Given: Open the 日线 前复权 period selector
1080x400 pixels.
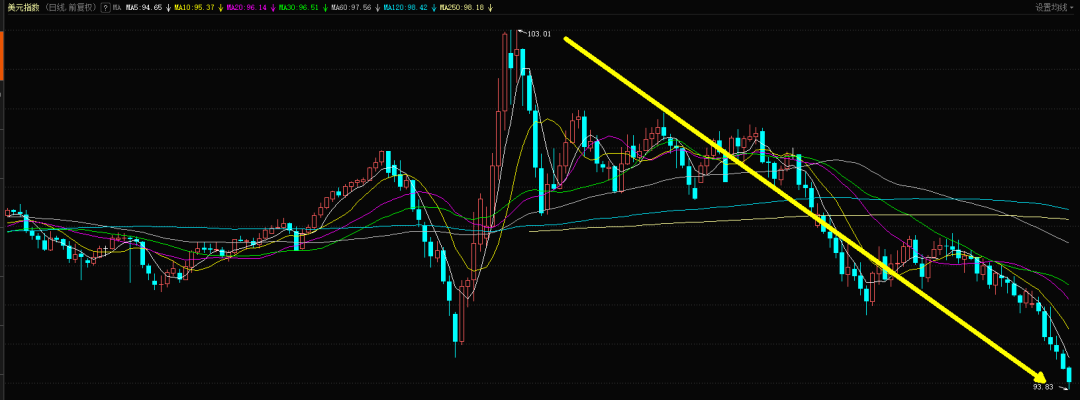Looking at the screenshot, I should (x=70, y=8).
